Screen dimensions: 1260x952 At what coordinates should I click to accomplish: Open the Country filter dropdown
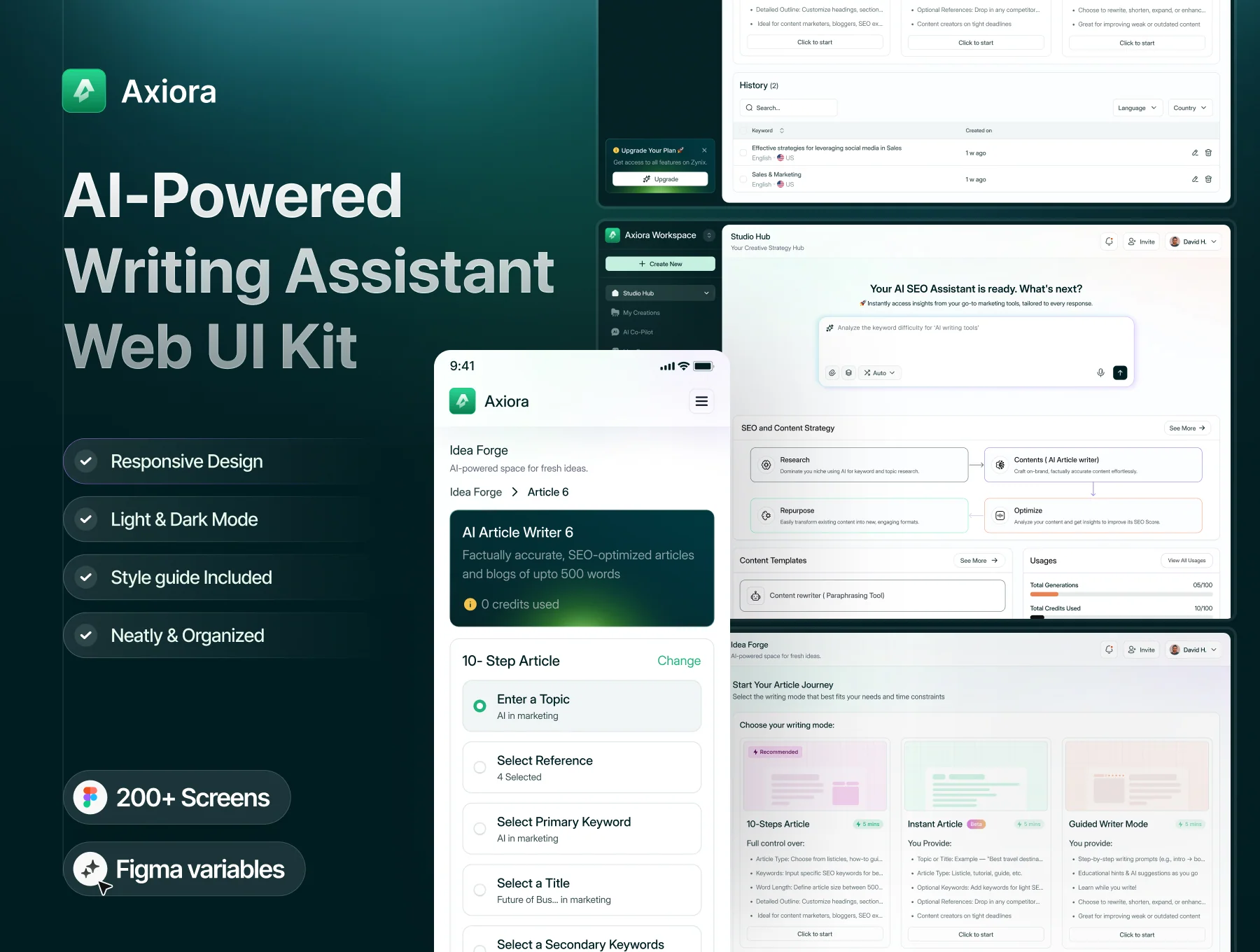point(1190,108)
